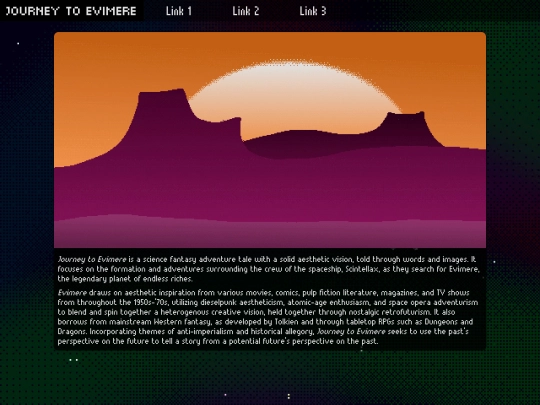
Task: Open Link 3 in the navigation bar
Action: pyautogui.click(x=313, y=11)
